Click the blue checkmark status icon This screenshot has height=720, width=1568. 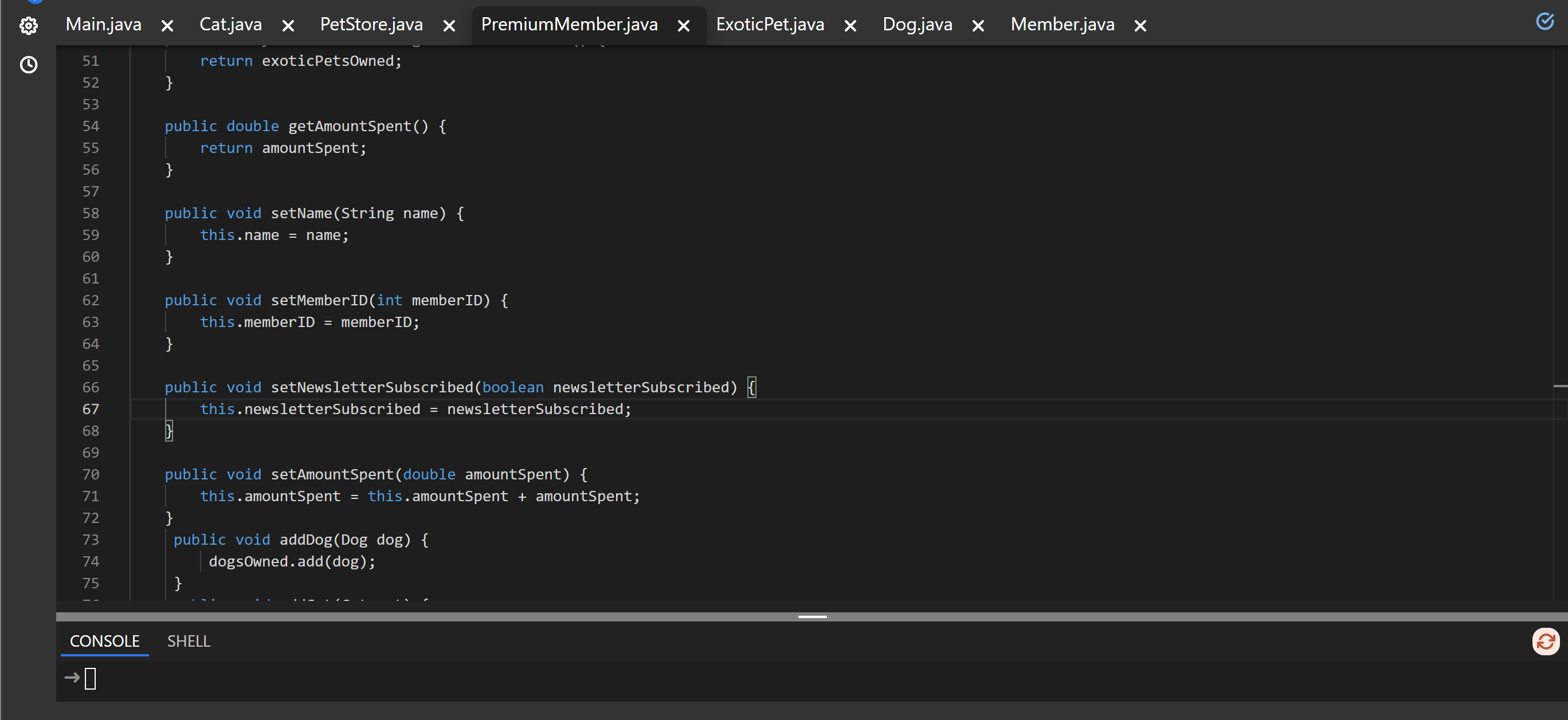pyautogui.click(x=1545, y=21)
